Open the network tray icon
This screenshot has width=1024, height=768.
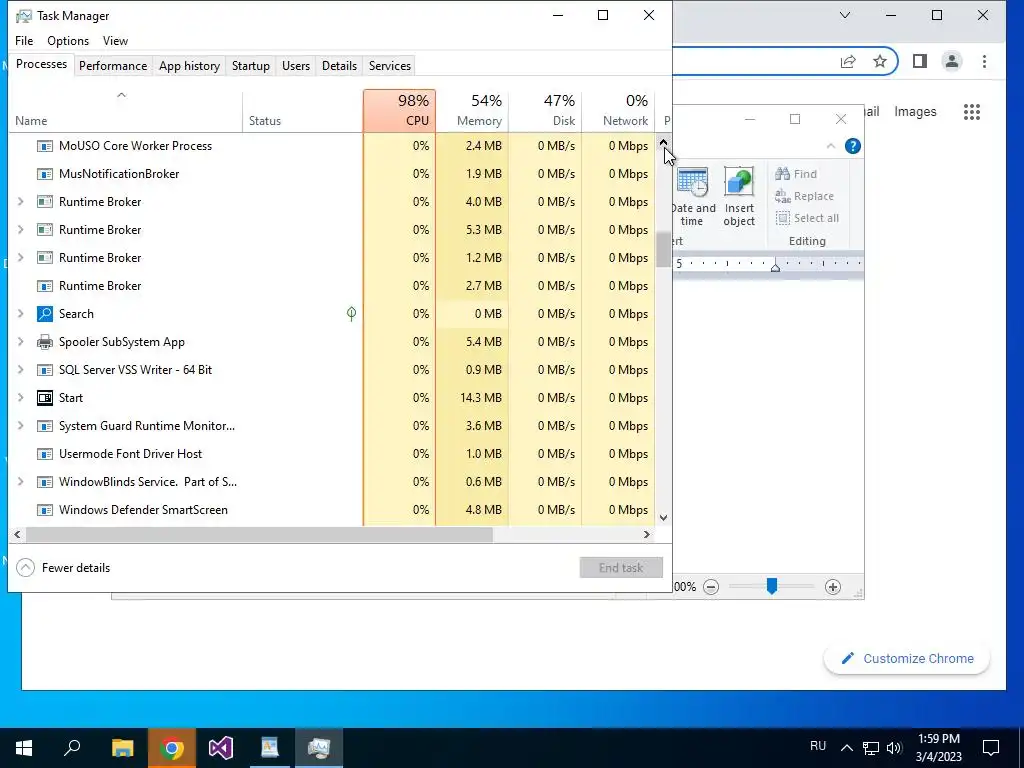[x=871, y=748]
